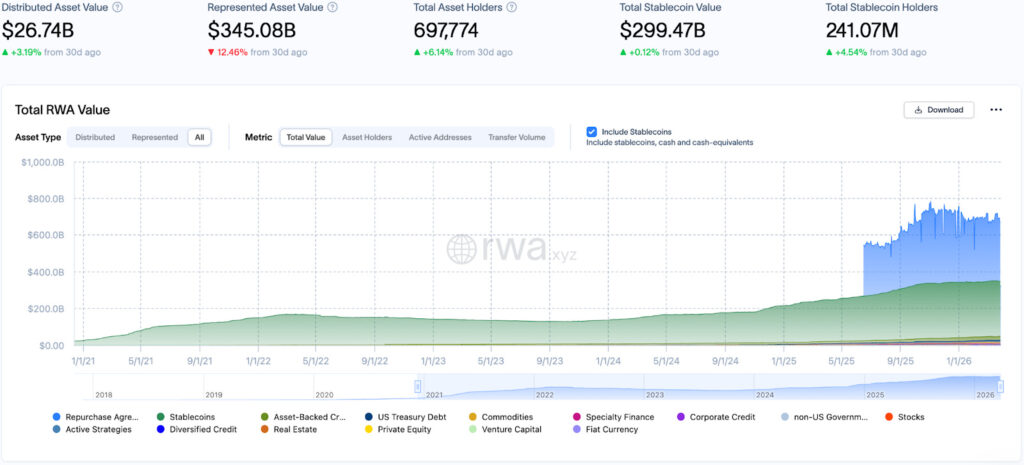Click the 241.07M stablecoin holders figure
This screenshot has height=465, width=1024.
coord(864,30)
